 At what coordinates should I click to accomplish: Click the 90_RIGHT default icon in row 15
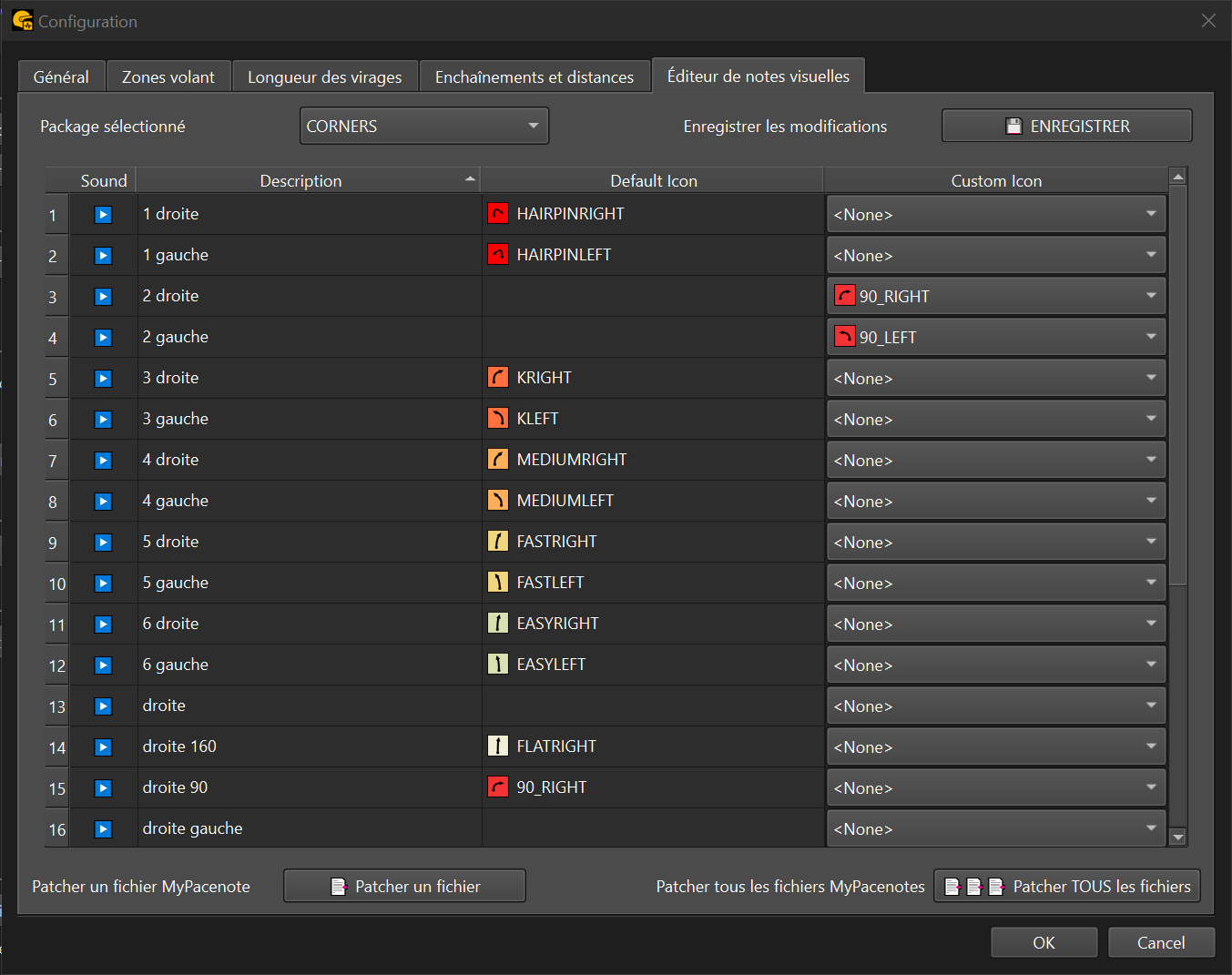point(498,787)
